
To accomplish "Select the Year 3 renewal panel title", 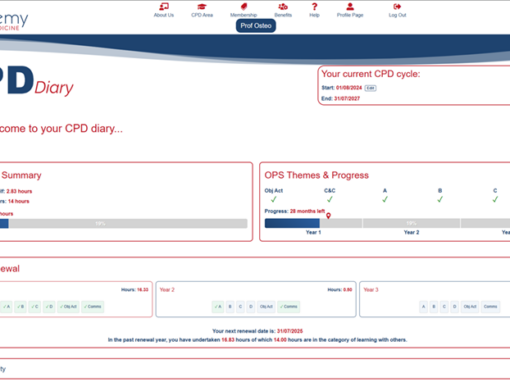I will [371, 290].
